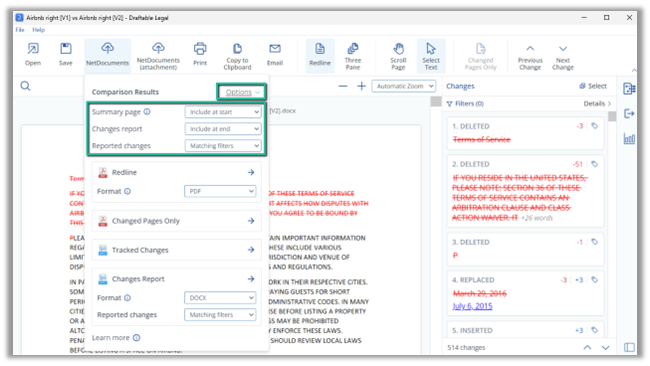
Task: Click the document scrollbar thumb
Action: coord(436,101)
